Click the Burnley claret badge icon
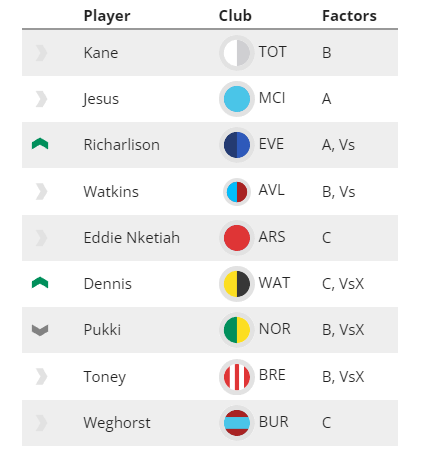The image size is (426, 455). coord(237,423)
